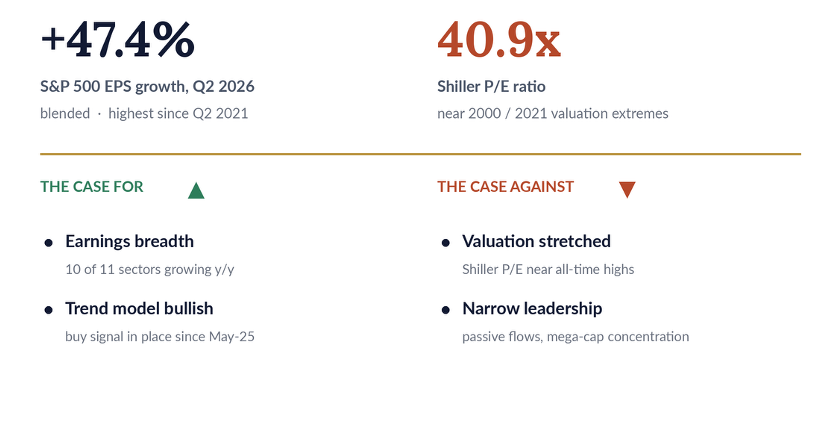Screen dimensions: 840x448
Task: Click Shiller P/E ratio label
Action: (x=491, y=86)
